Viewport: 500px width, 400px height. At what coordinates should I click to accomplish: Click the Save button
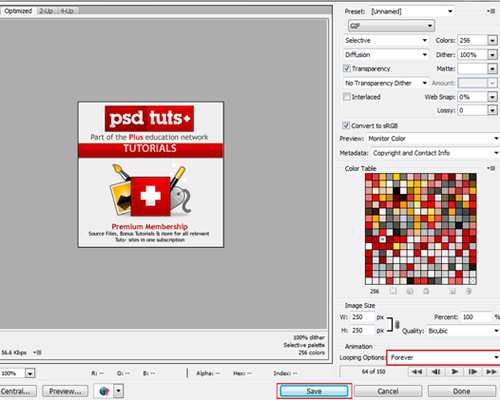[314, 391]
